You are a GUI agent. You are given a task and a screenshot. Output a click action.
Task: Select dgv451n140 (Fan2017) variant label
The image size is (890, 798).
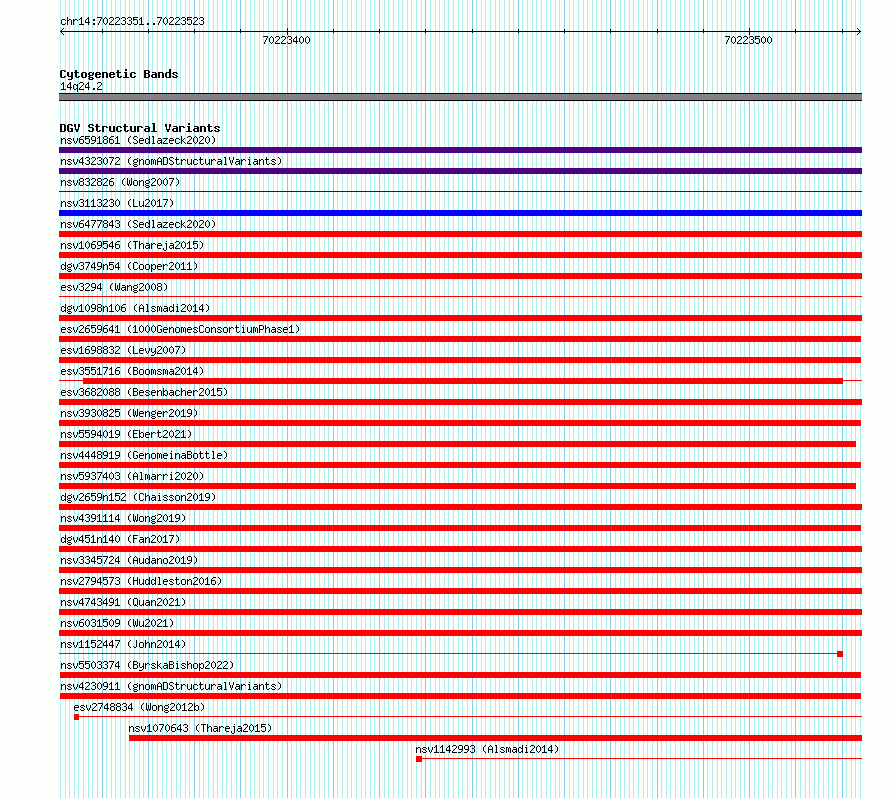(x=120, y=539)
